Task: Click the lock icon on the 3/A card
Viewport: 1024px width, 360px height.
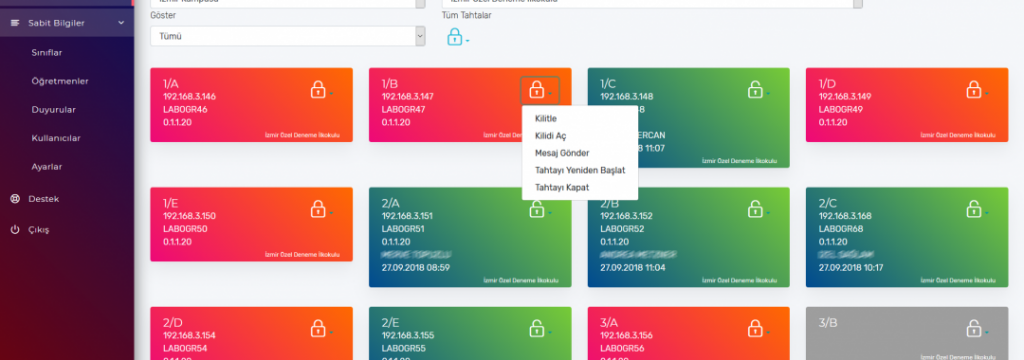Action: point(755,328)
